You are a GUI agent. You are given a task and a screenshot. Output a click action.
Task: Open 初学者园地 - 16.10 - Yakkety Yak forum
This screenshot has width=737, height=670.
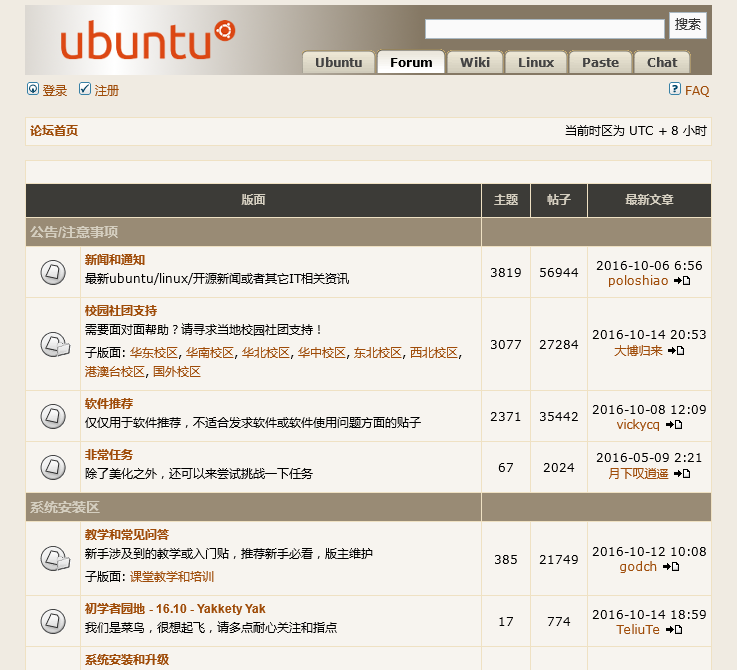[x=175, y=609]
